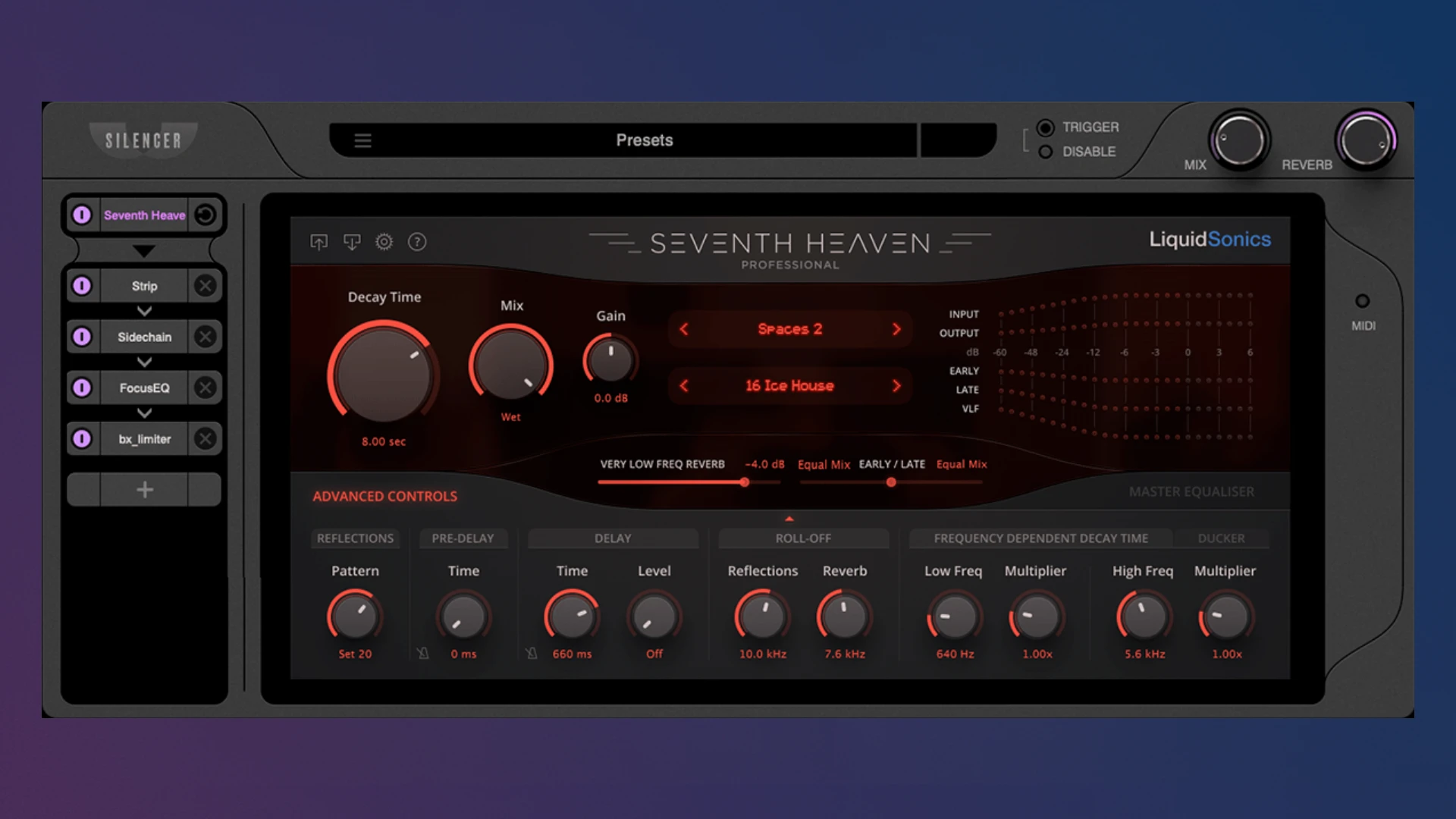
Task: Select previous reverb bank arrow
Action: pyautogui.click(x=684, y=329)
